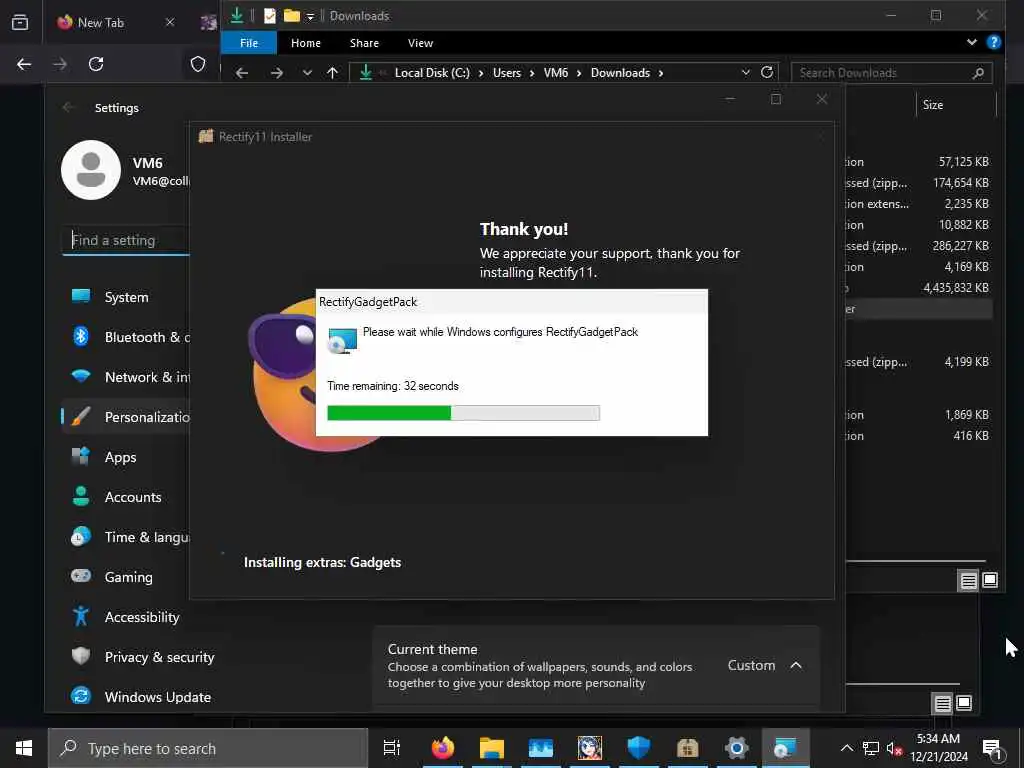Click the browser back arrow
Viewport: 1024px width, 768px height.
[24, 64]
